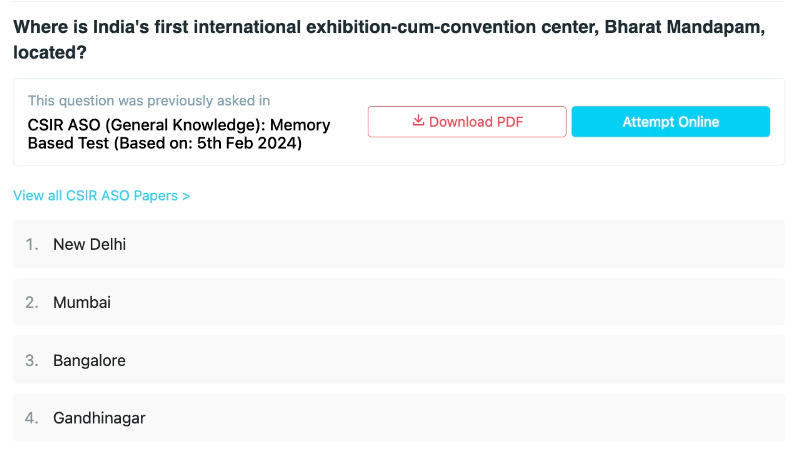Click the word 'located?' in the question
This screenshot has height=454, width=793.
click(50, 53)
